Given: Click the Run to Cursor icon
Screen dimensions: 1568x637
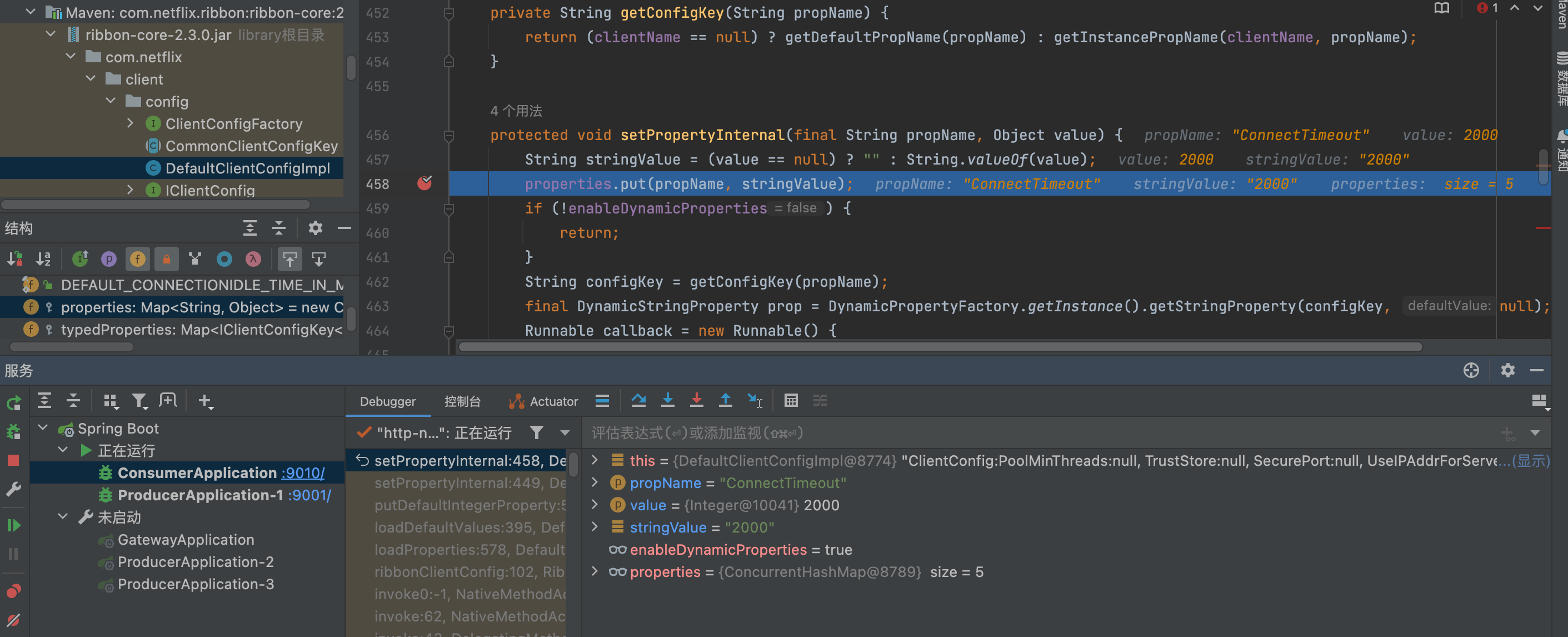Looking at the screenshot, I should [x=755, y=401].
